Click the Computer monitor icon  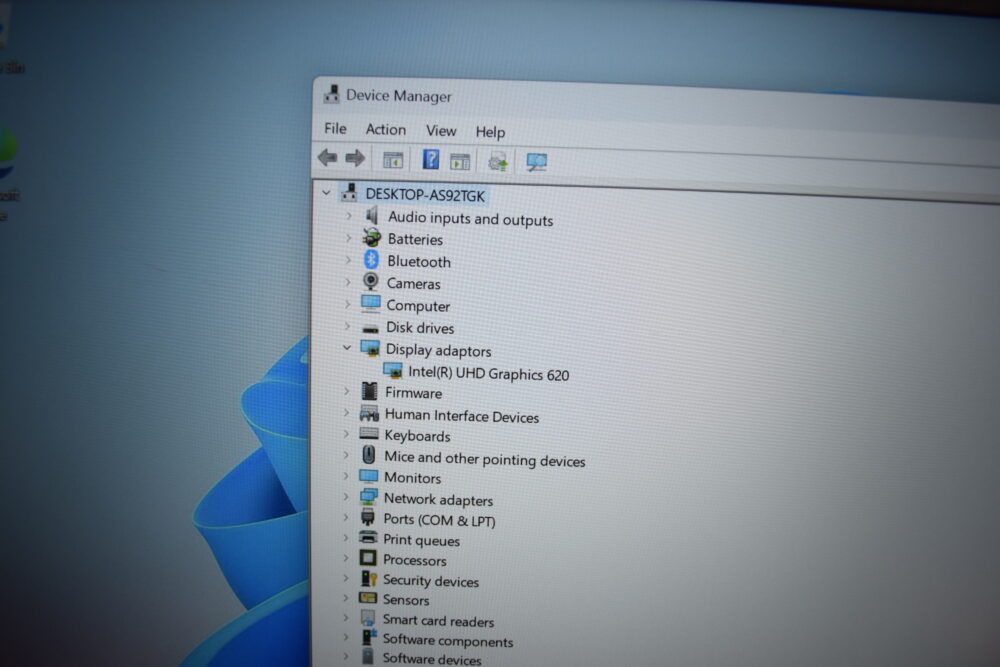pyautogui.click(x=371, y=304)
